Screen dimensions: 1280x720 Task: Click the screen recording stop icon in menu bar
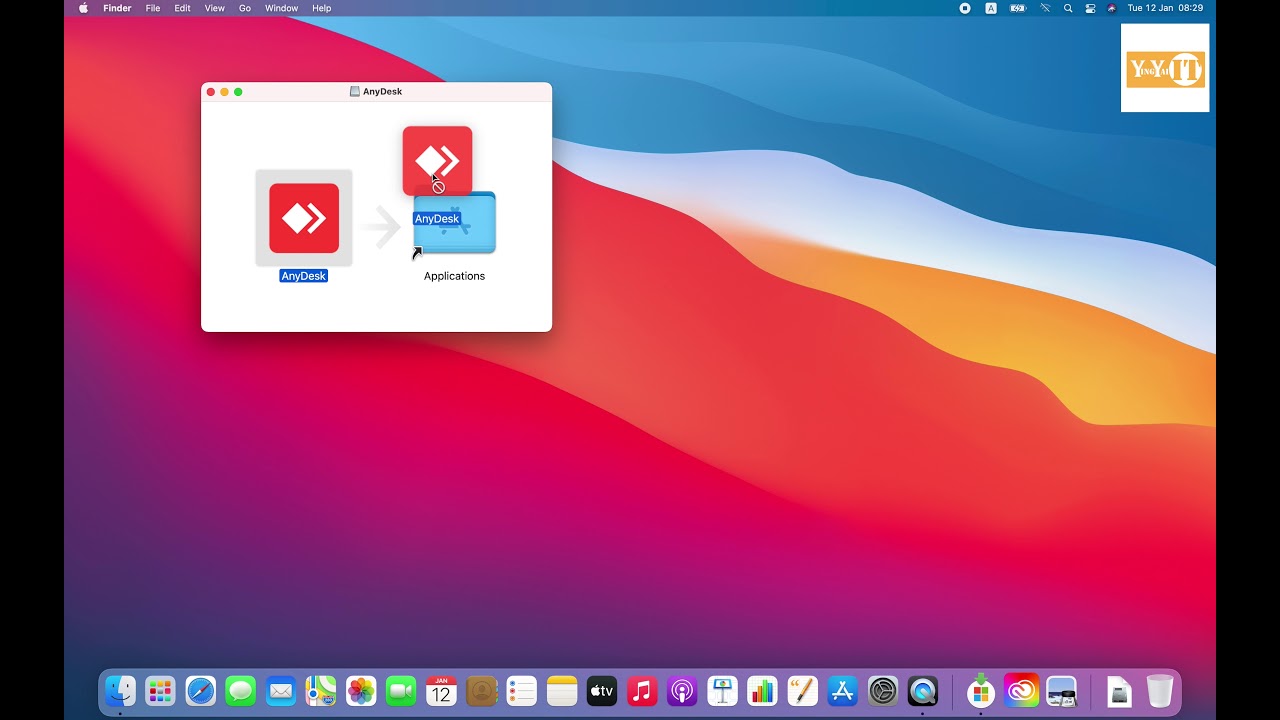[965, 8]
